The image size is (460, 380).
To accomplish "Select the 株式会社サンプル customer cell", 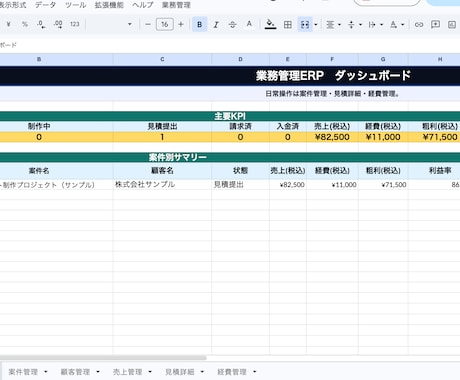I will (x=162, y=184).
